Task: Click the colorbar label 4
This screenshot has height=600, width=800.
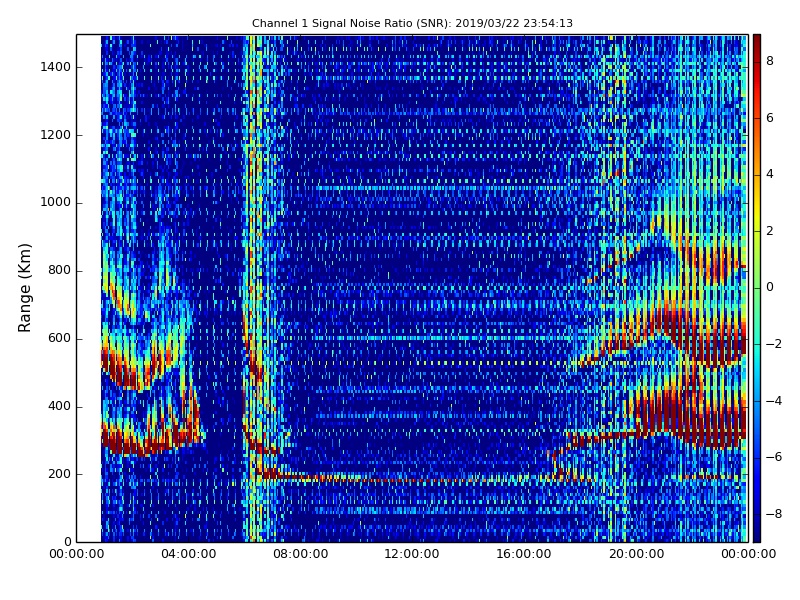Action: pos(770,174)
